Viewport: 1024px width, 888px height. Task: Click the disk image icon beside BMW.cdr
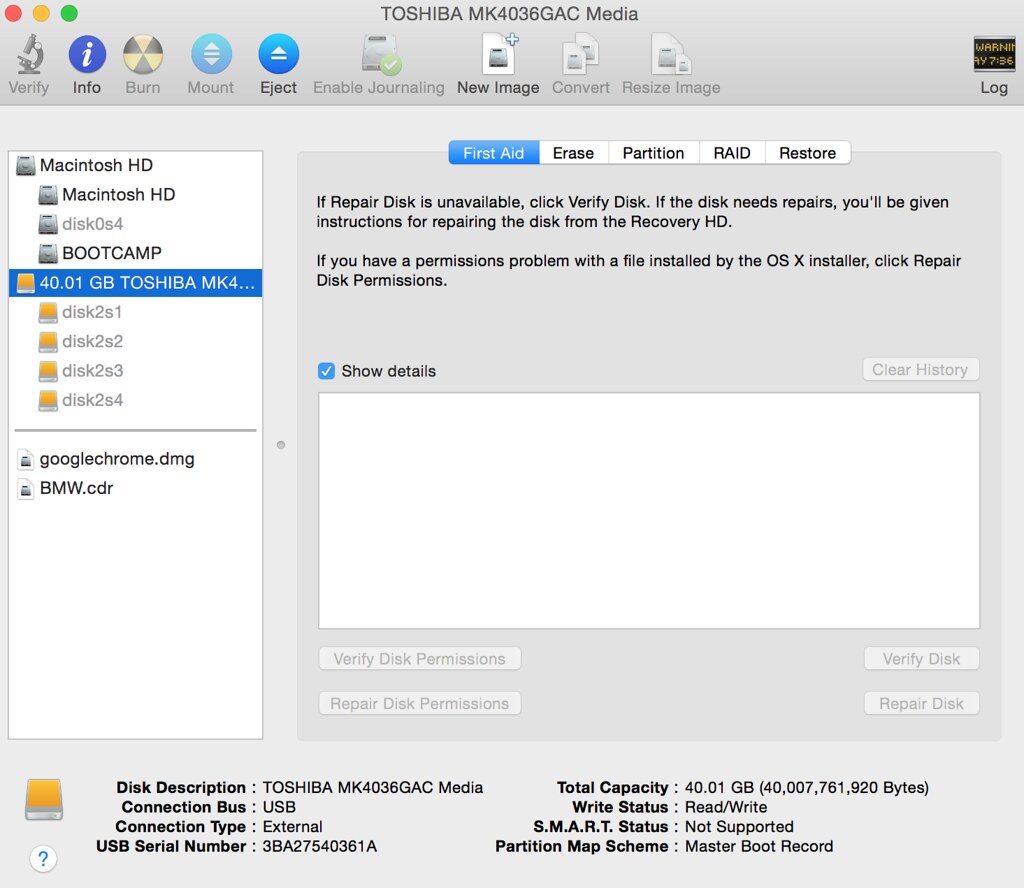coord(25,488)
